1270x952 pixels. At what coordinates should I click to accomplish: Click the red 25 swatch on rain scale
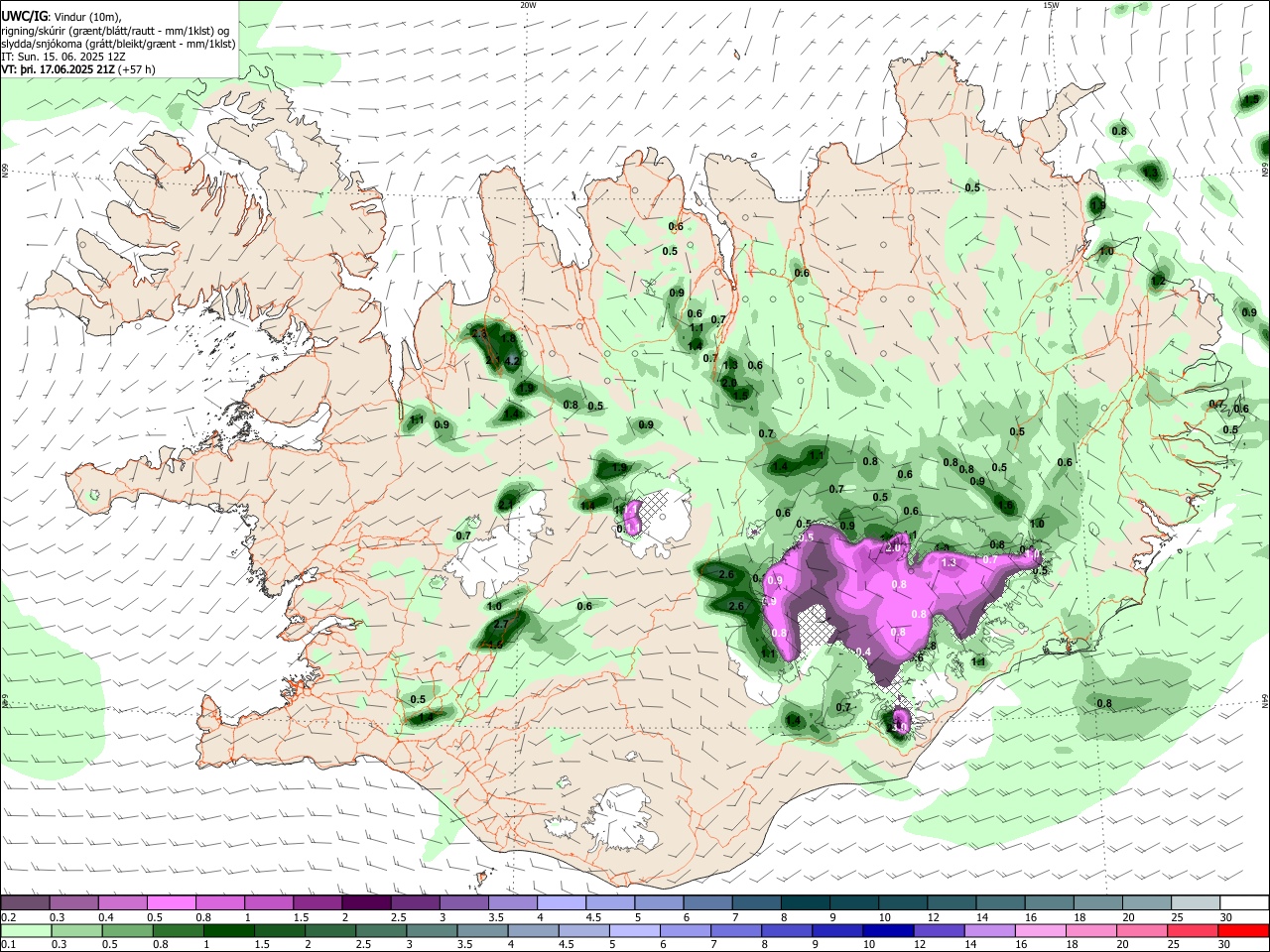[1192, 930]
